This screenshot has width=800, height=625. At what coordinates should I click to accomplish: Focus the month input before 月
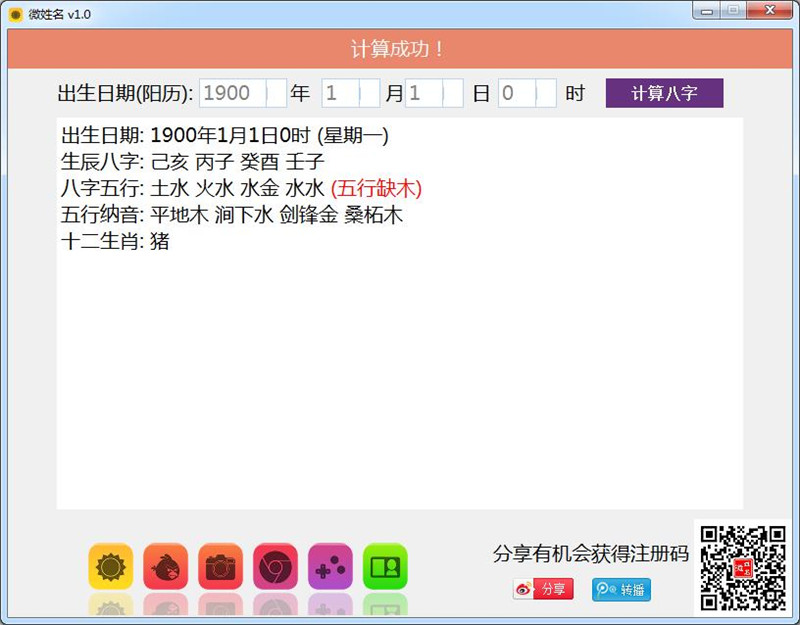(x=340, y=93)
